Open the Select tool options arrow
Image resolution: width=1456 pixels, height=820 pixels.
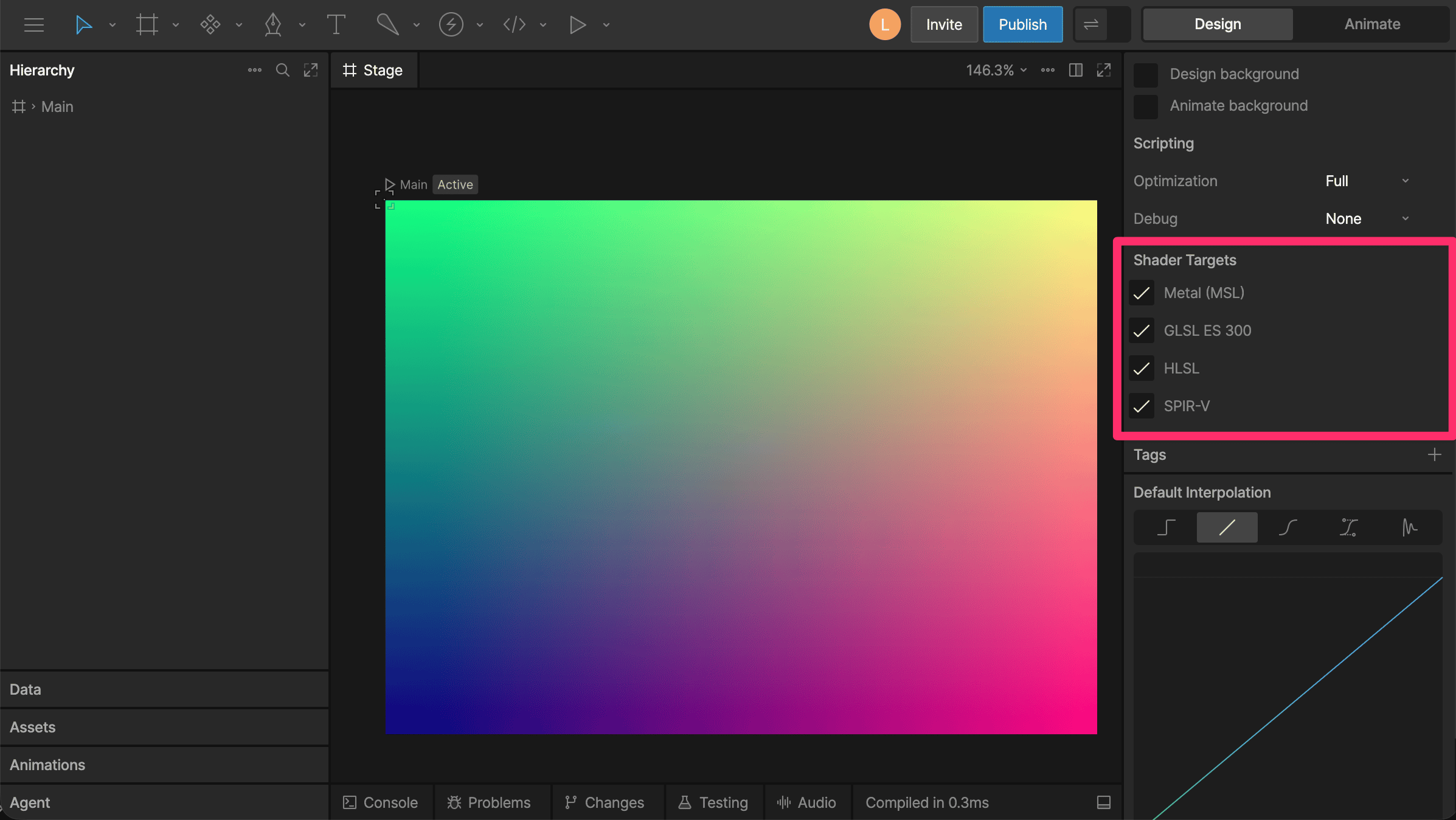(x=113, y=25)
